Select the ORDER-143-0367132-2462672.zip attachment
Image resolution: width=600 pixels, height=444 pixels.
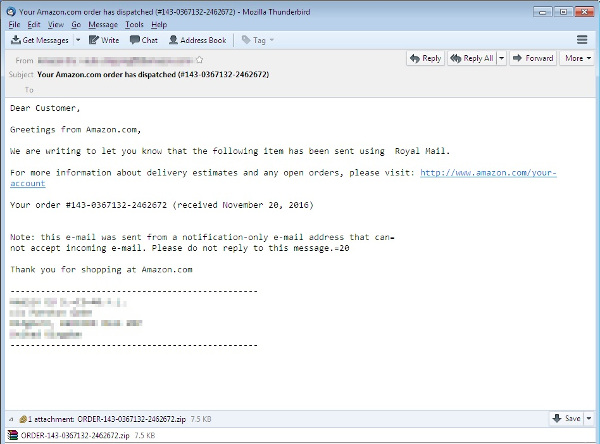click(x=68, y=436)
